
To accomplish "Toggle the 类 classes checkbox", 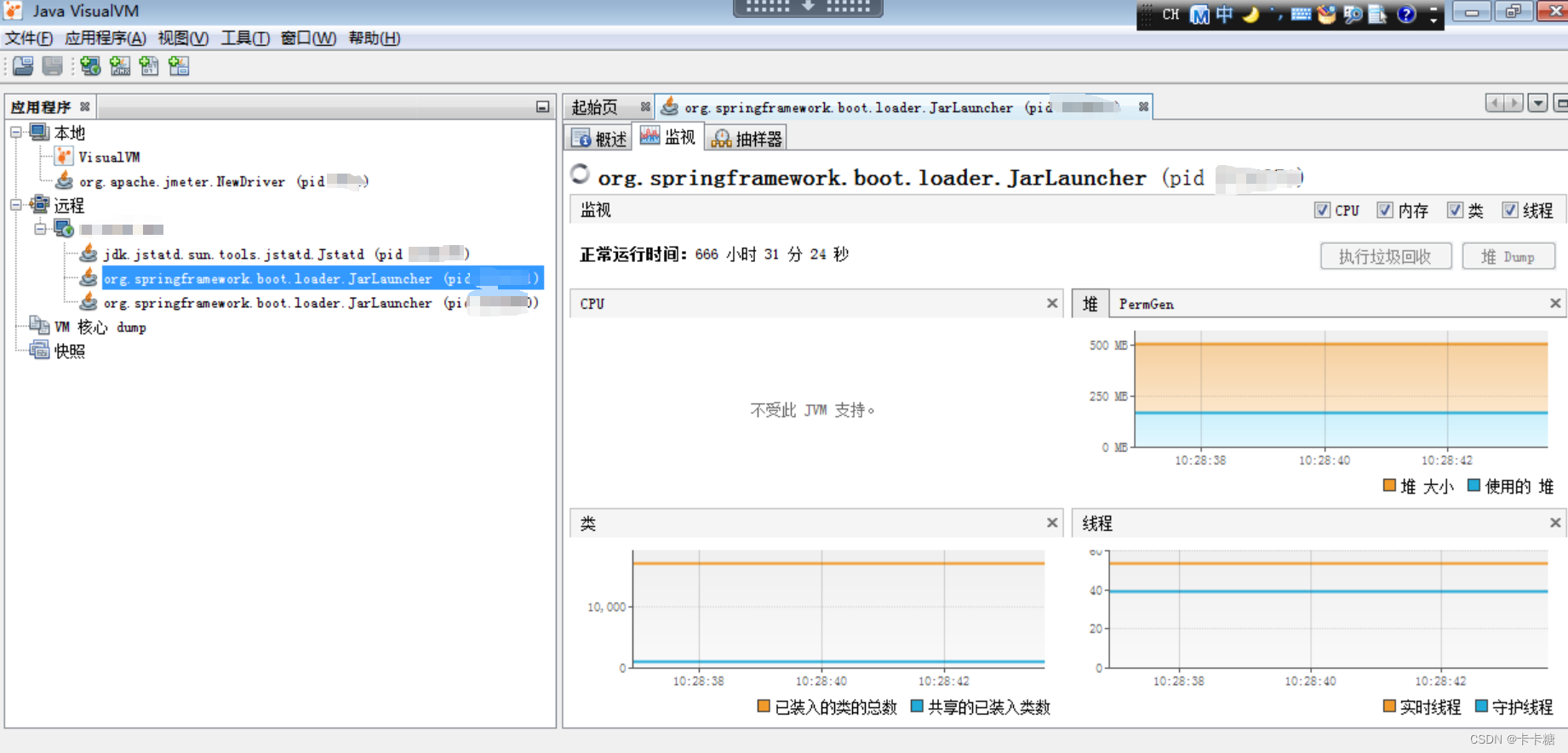I will pyautogui.click(x=1455, y=210).
